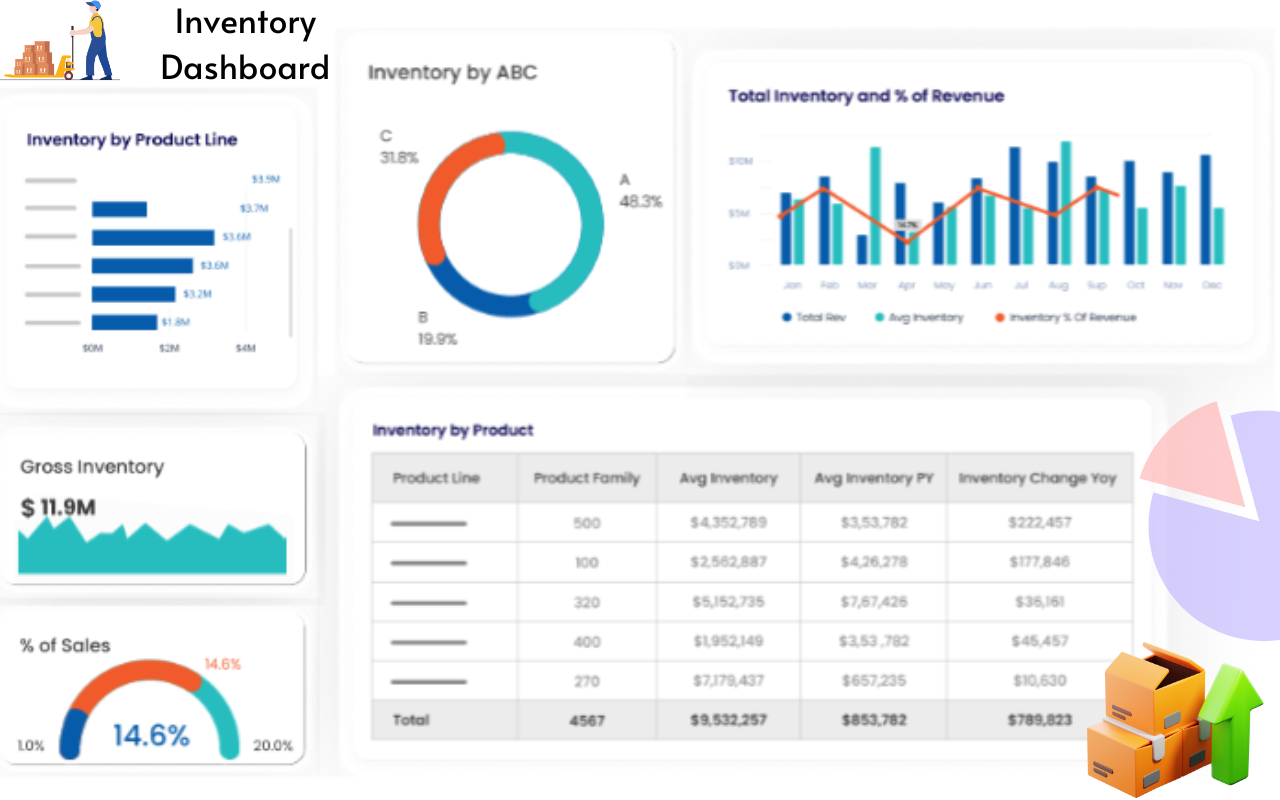Click the $789,823 total Inventory Change

tap(1040, 720)
